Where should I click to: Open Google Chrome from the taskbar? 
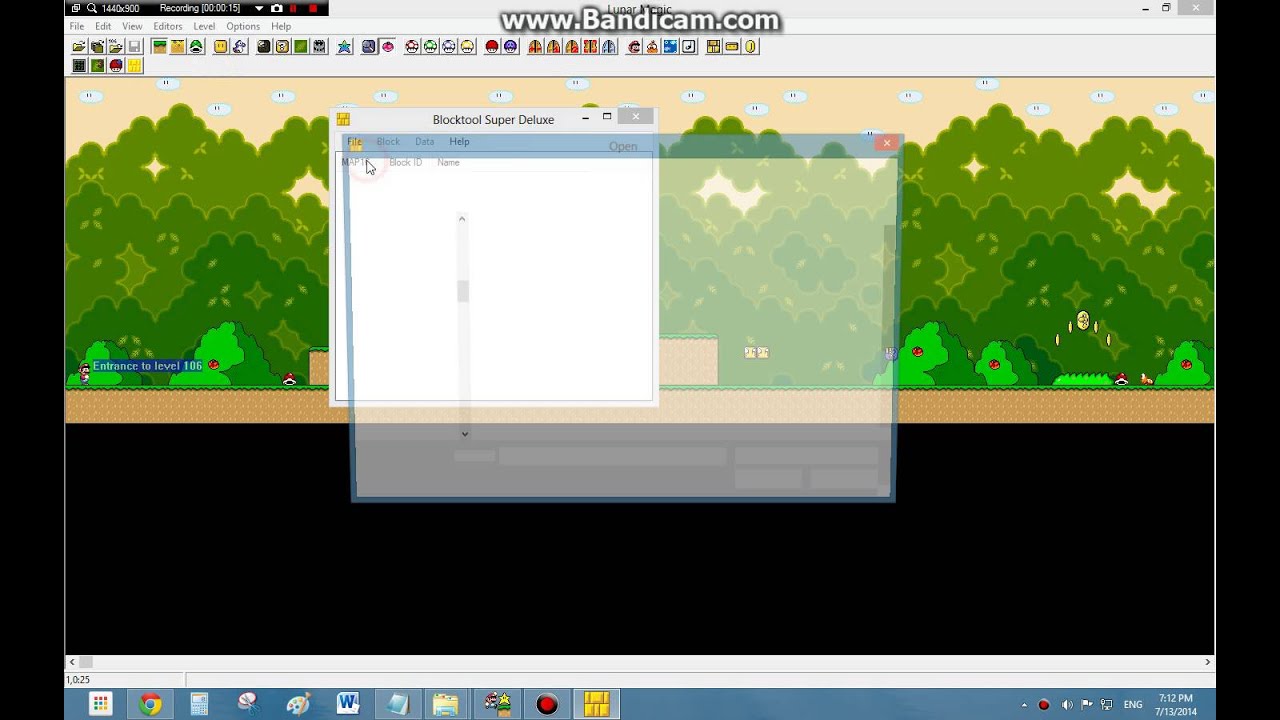[150, 704]
